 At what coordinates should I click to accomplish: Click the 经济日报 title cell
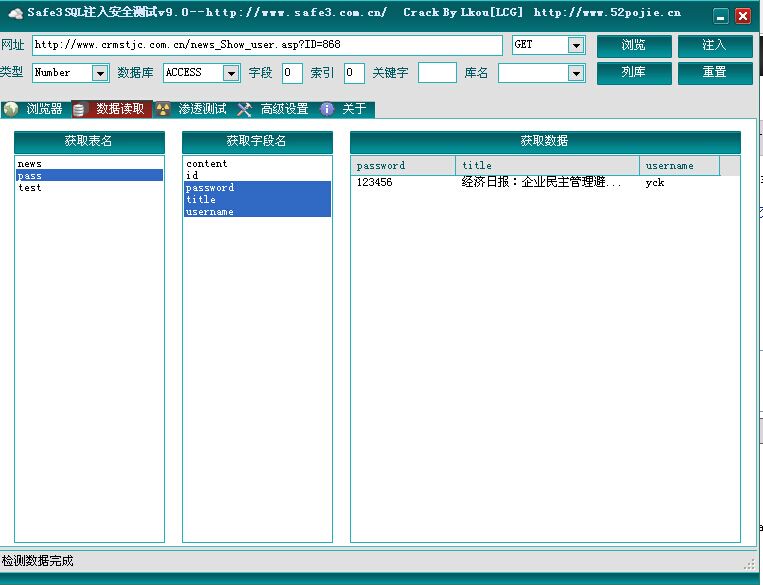click(541, 183)
